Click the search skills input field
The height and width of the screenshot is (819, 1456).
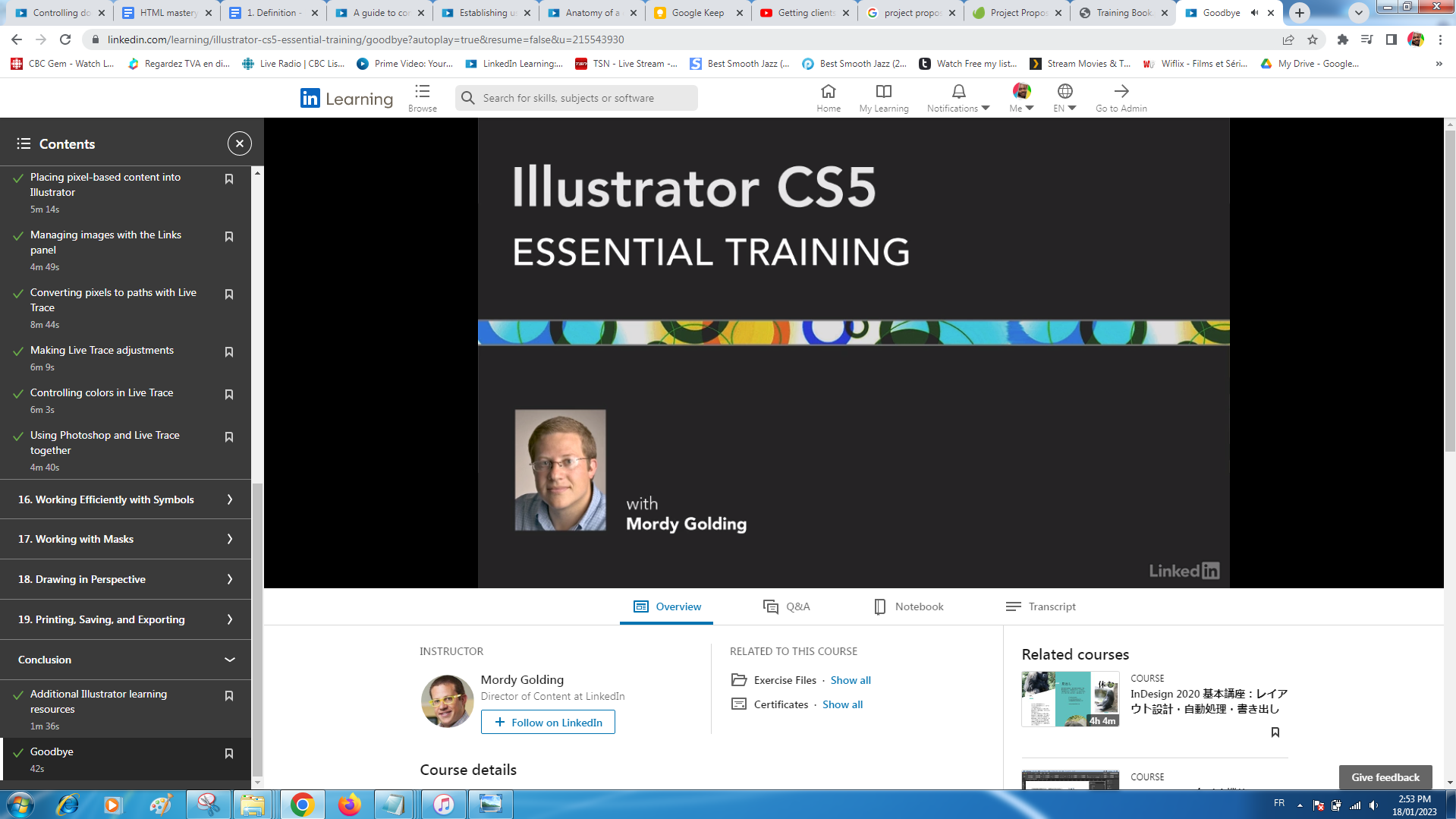pos(584,98)
